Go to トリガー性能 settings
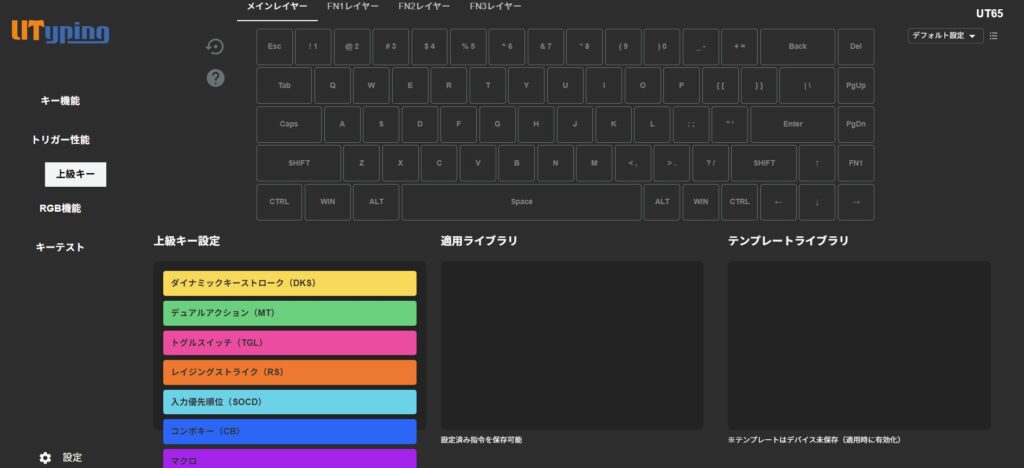 click(x=60, y=140)
